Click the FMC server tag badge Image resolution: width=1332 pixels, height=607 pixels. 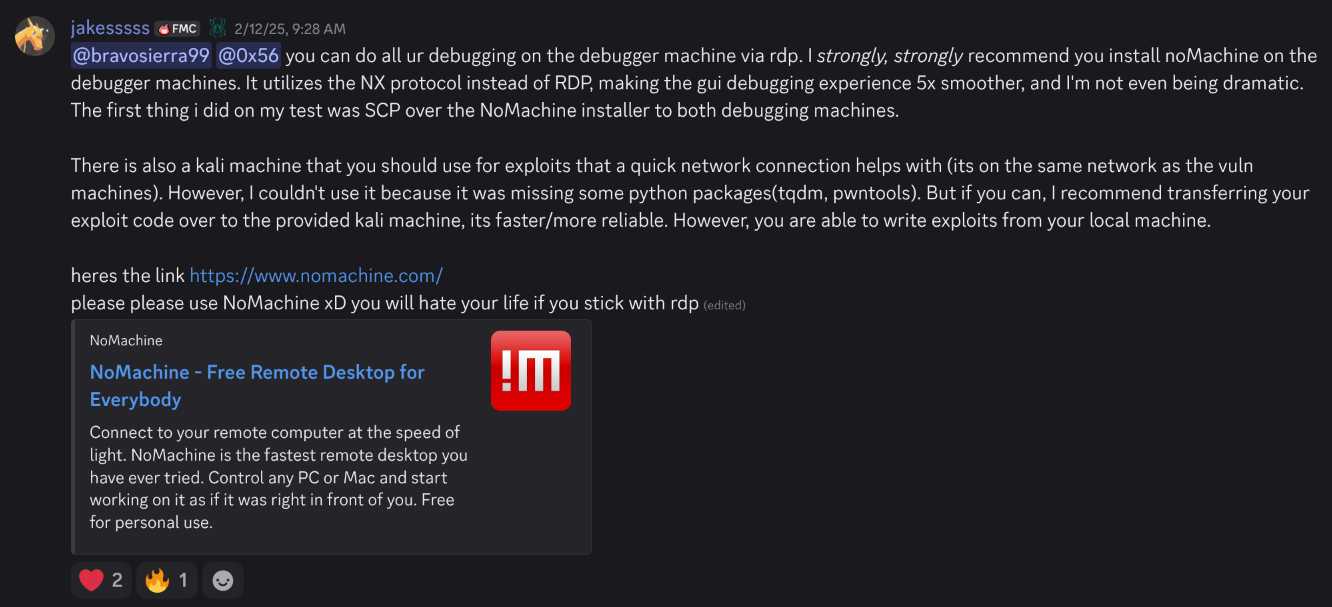178,29
